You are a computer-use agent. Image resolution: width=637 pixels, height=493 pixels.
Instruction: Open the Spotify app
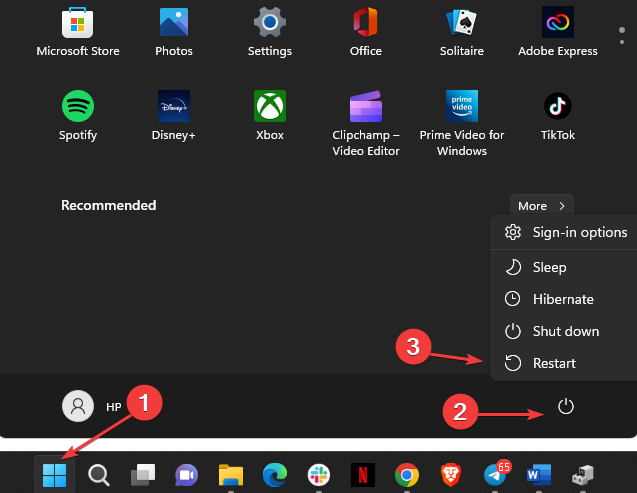pos(78,115)
